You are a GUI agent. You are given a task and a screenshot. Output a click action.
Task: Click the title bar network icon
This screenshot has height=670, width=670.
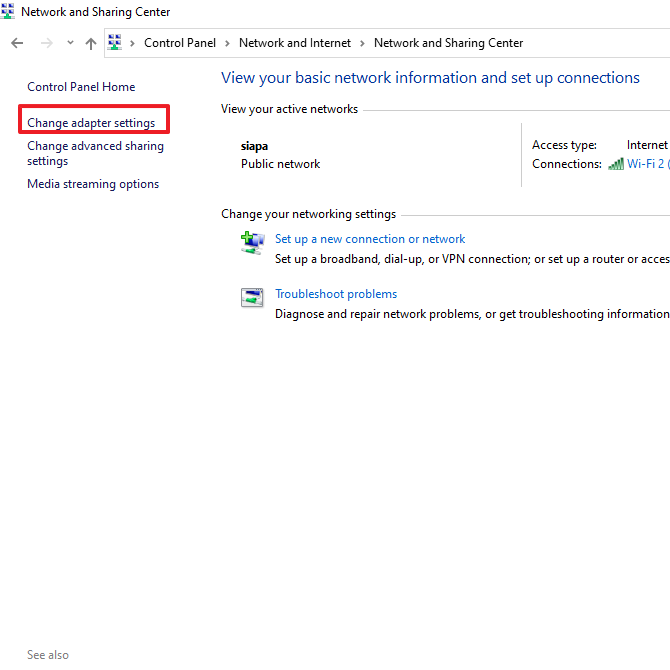click(x=8, y=12)
